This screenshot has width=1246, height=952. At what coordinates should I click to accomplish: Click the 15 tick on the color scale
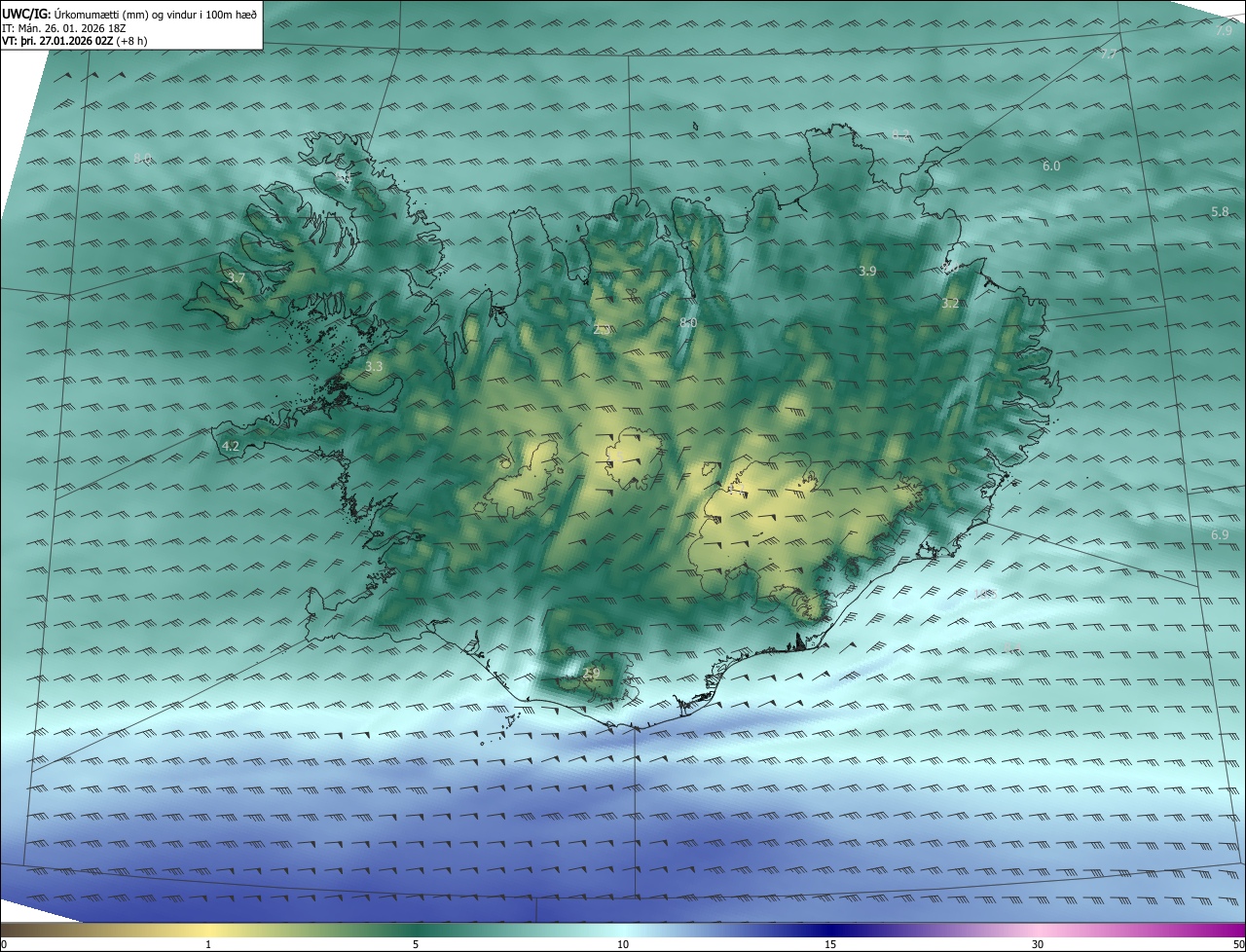pos(830,944)
